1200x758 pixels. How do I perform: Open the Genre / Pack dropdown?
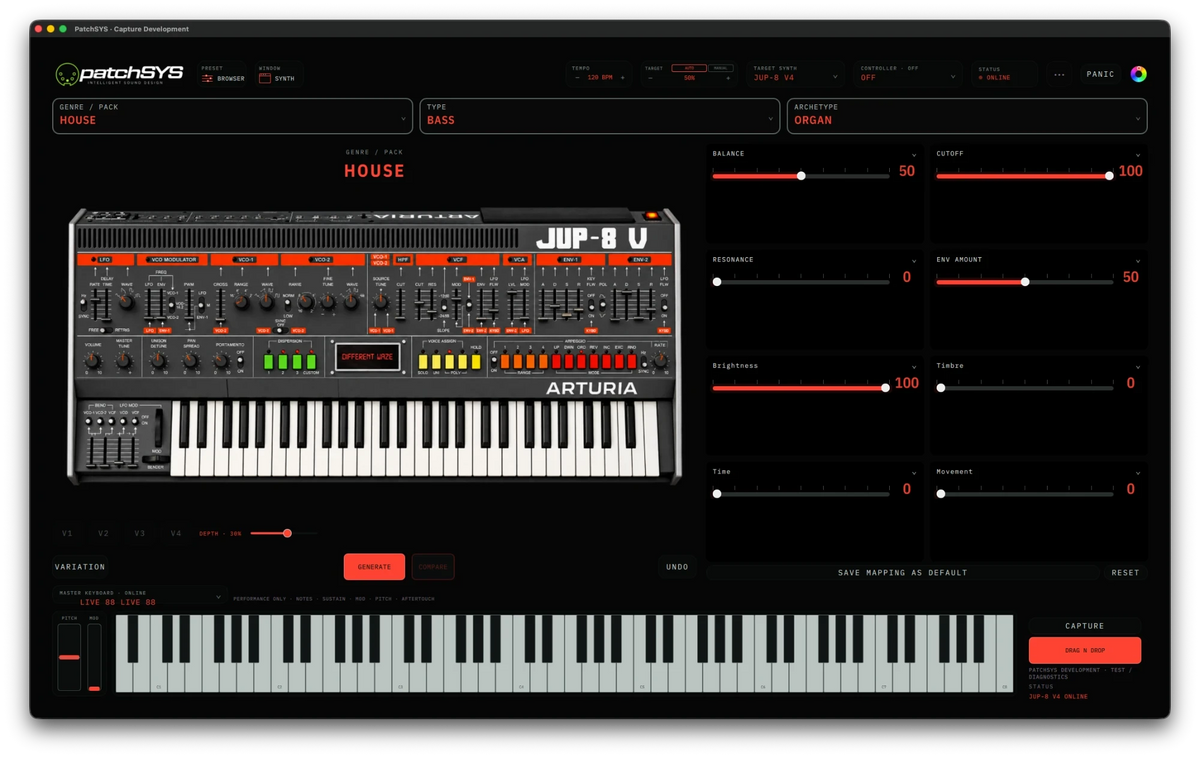(232, 116)
